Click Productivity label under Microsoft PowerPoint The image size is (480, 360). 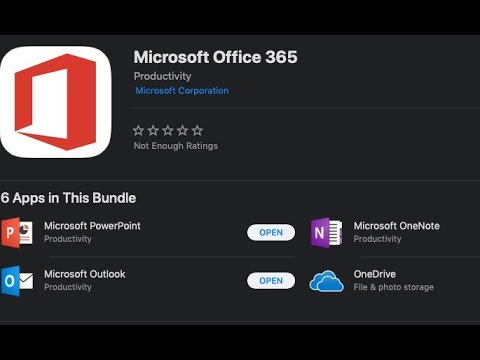tap(68, 239)
